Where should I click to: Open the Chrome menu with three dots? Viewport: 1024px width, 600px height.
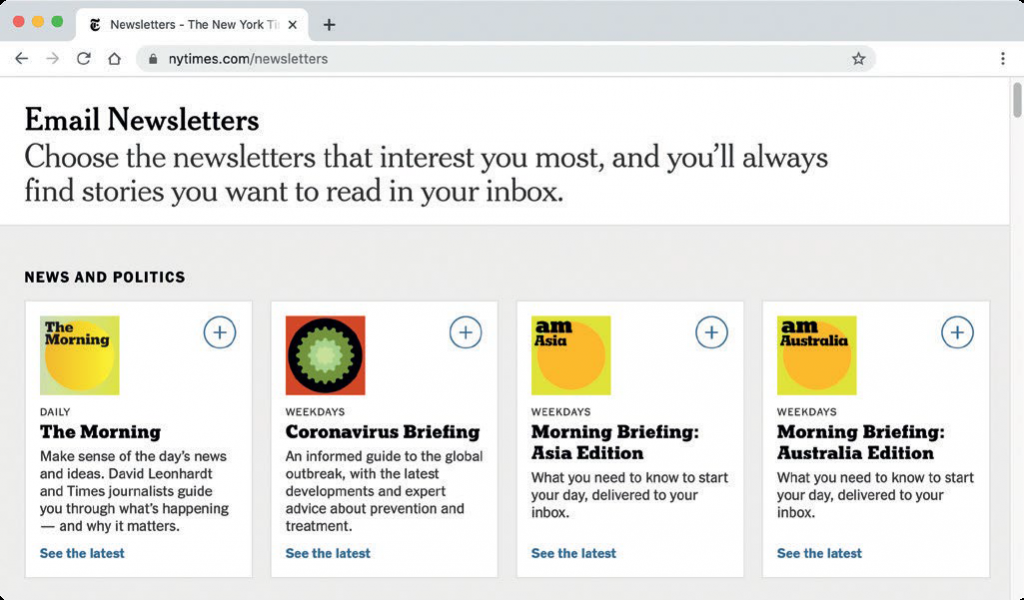[x=1003, y=59]
